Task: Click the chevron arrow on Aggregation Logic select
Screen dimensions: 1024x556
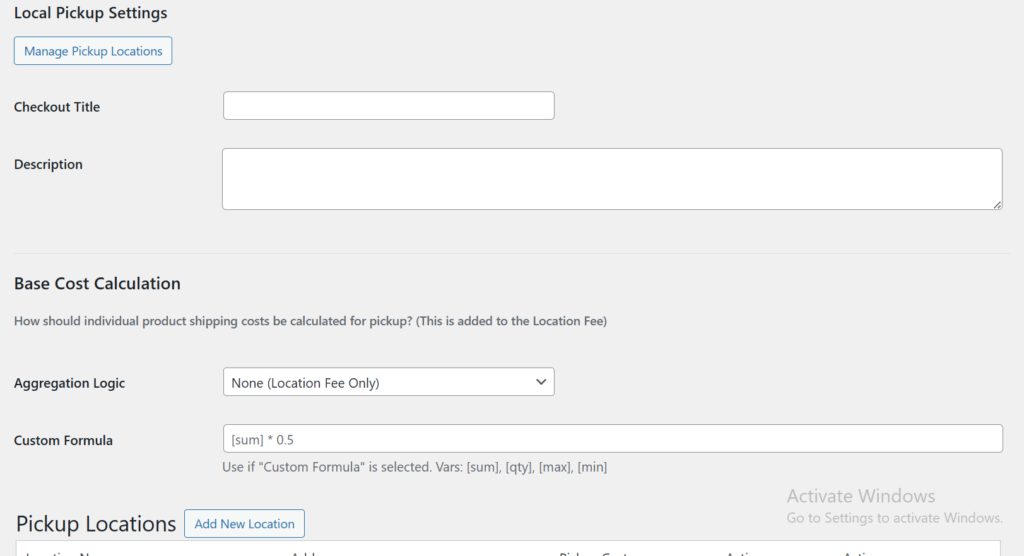Action: coord(541,382)
